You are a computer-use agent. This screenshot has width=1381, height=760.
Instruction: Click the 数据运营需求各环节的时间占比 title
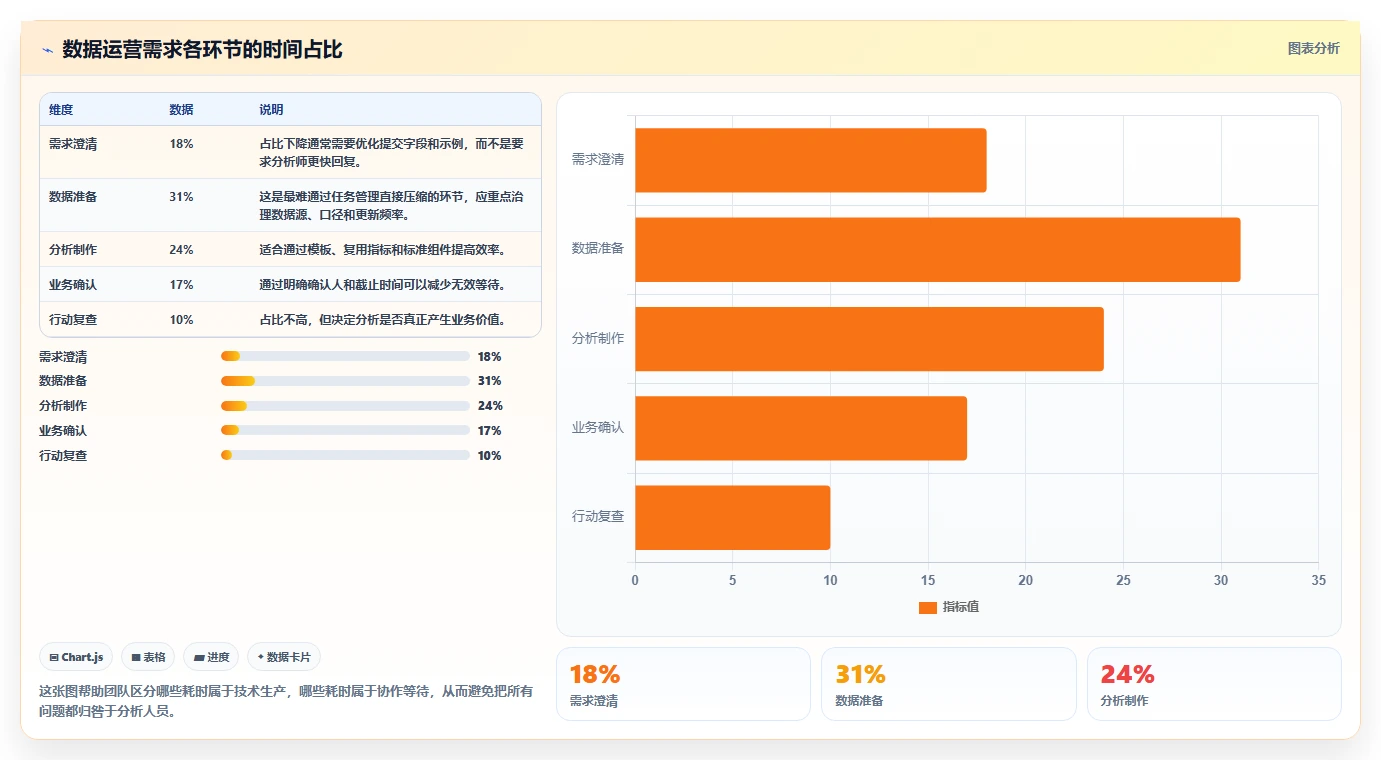pyautogui.click(x=202, y=49)
